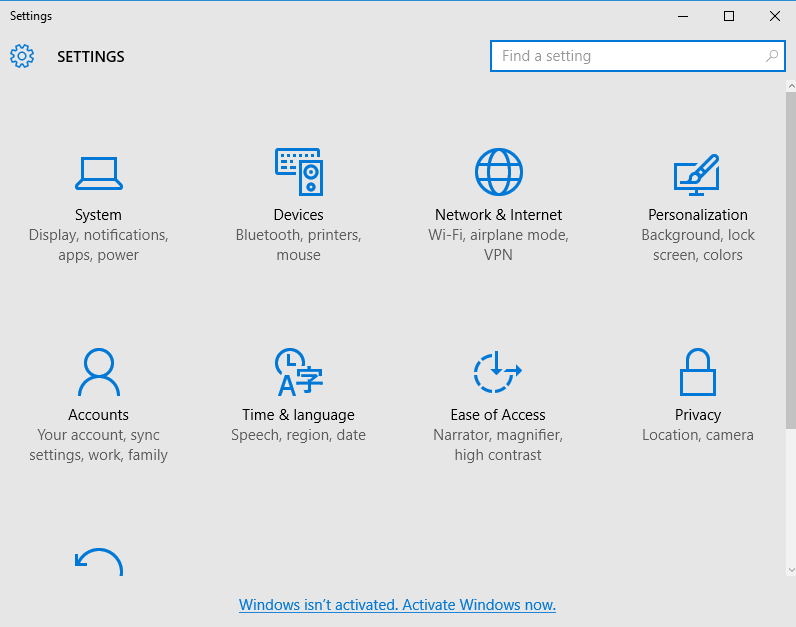Open the Ease of Access icon
This screenshot has width=796, height=627.
[498, 372]
